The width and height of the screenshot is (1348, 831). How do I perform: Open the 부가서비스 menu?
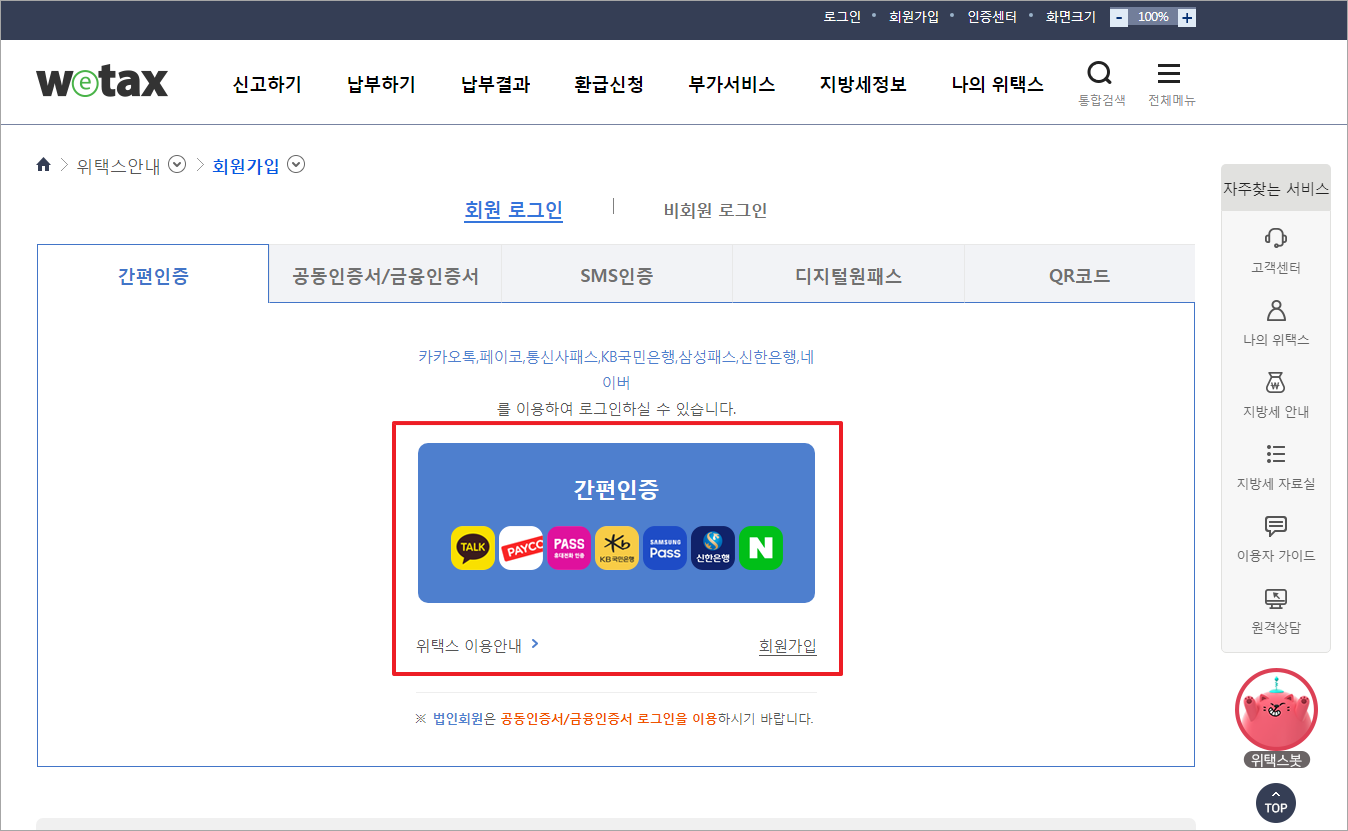(x=732, y=84)
